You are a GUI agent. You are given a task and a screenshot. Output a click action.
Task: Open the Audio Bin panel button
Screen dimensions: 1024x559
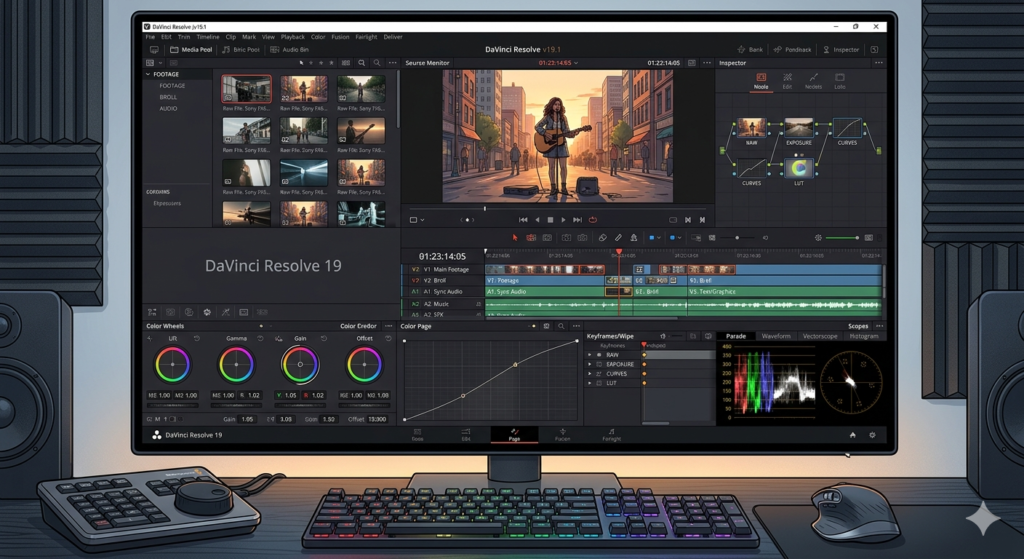[289, 50]
